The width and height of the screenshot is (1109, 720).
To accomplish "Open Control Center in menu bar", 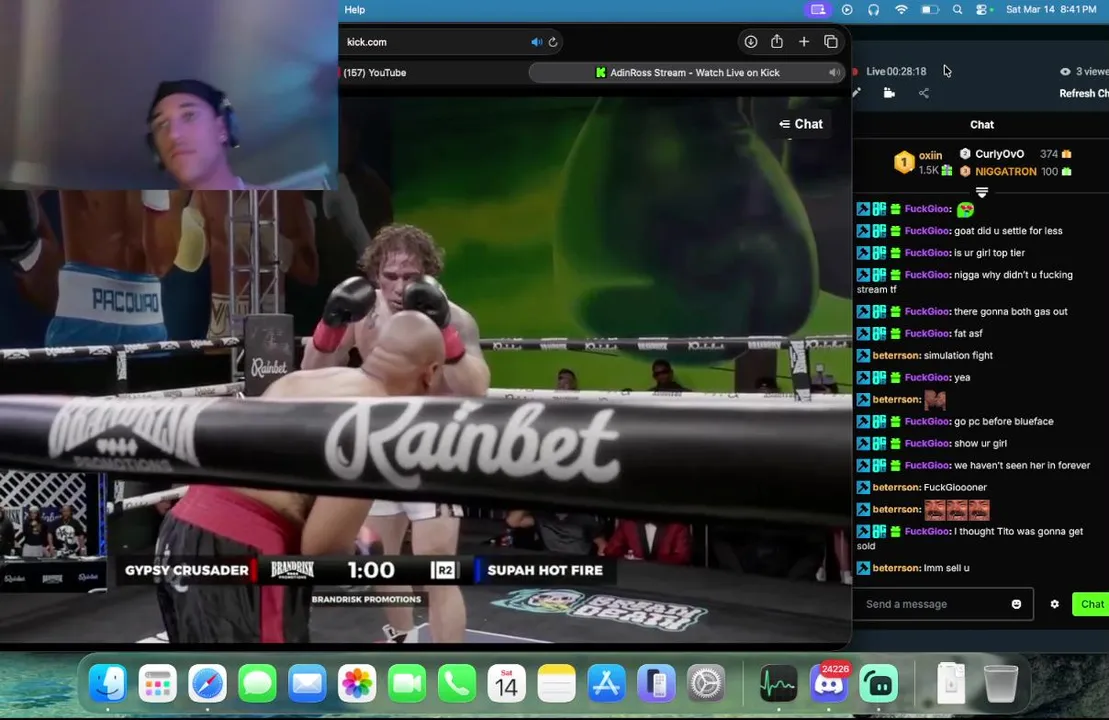I will [x=983, y=10].
